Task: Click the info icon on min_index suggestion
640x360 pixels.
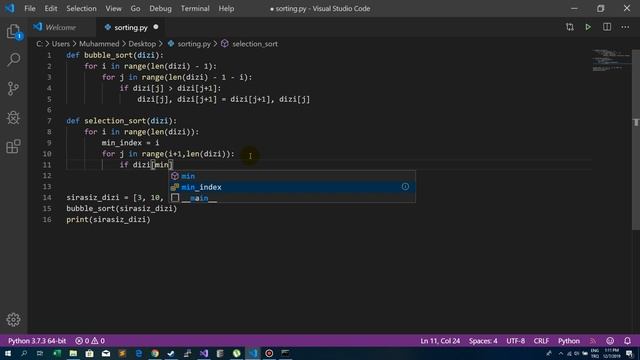Action: click(x=405, y=187)
